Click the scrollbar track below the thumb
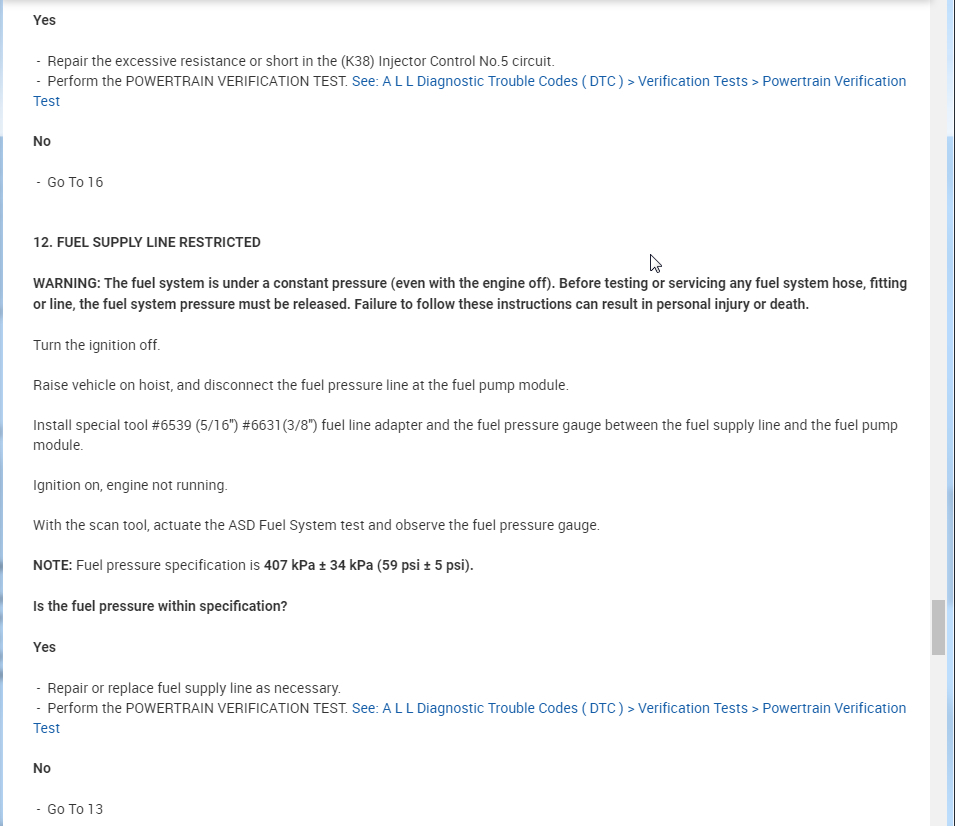Viewport: 955px width, 826px height. click(x=938, y=740)
